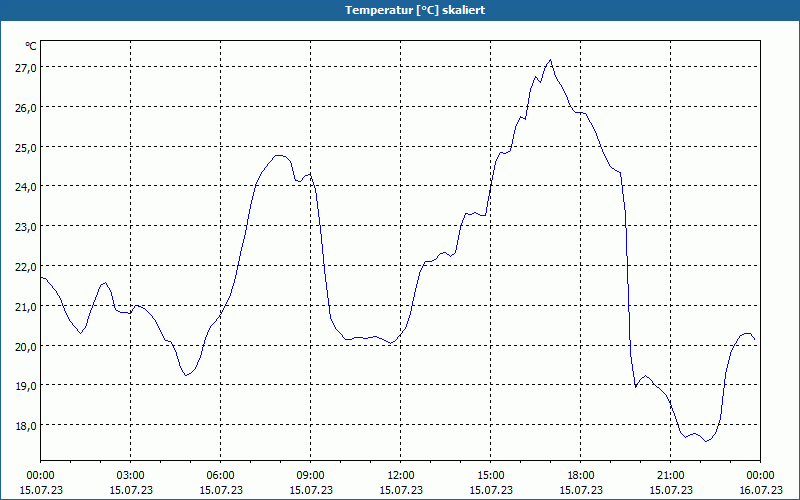Click the 21:00 time axis label

point(670,476)
